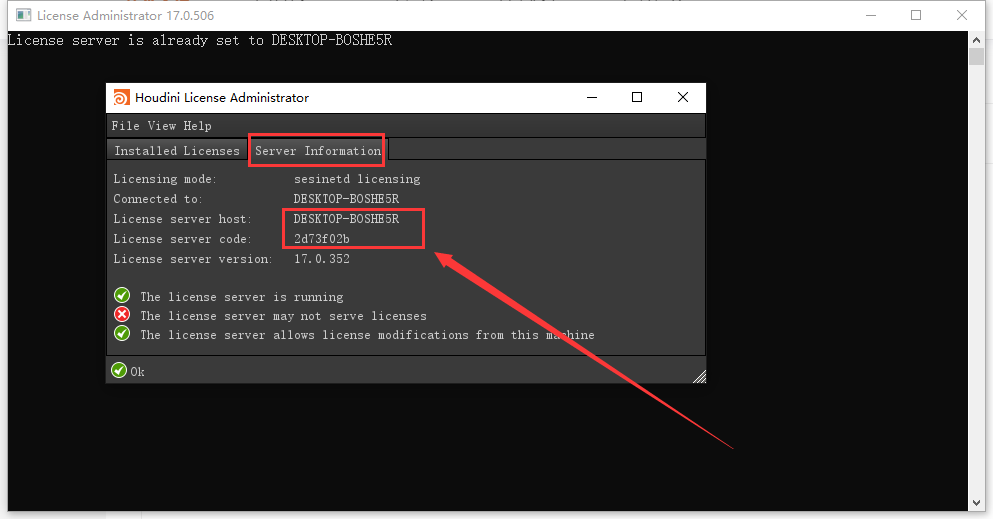Click 'Houdini License Administrator' title text

coord(222,97)
